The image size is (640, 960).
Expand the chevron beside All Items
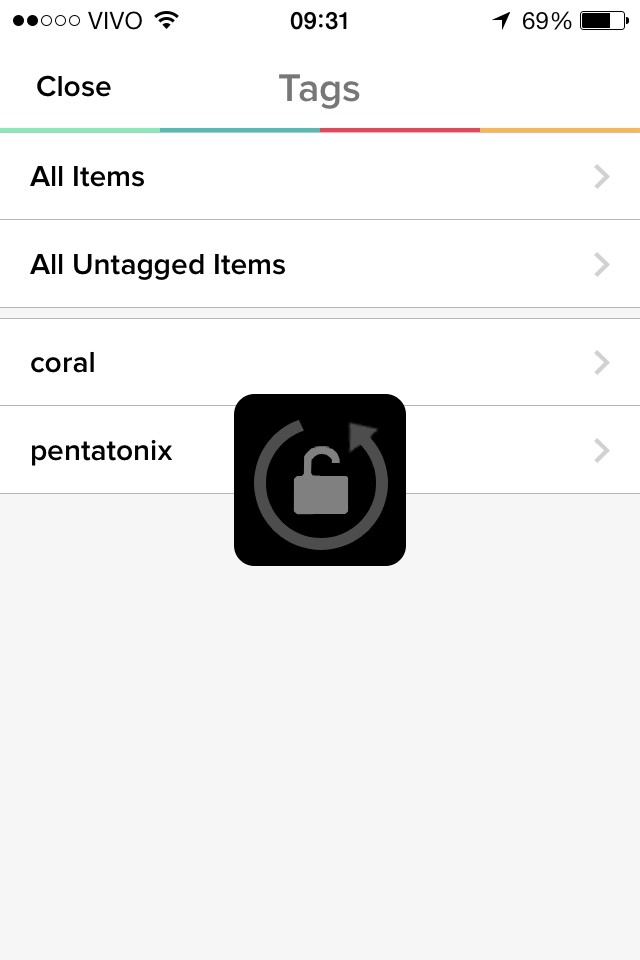[x=601, y=177]
